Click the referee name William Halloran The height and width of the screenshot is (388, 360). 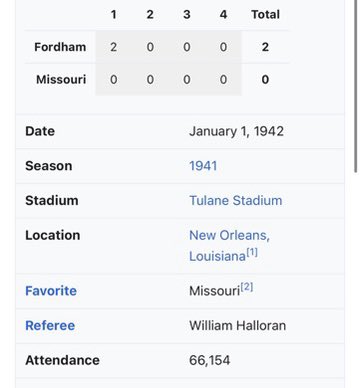coord(237,326)
